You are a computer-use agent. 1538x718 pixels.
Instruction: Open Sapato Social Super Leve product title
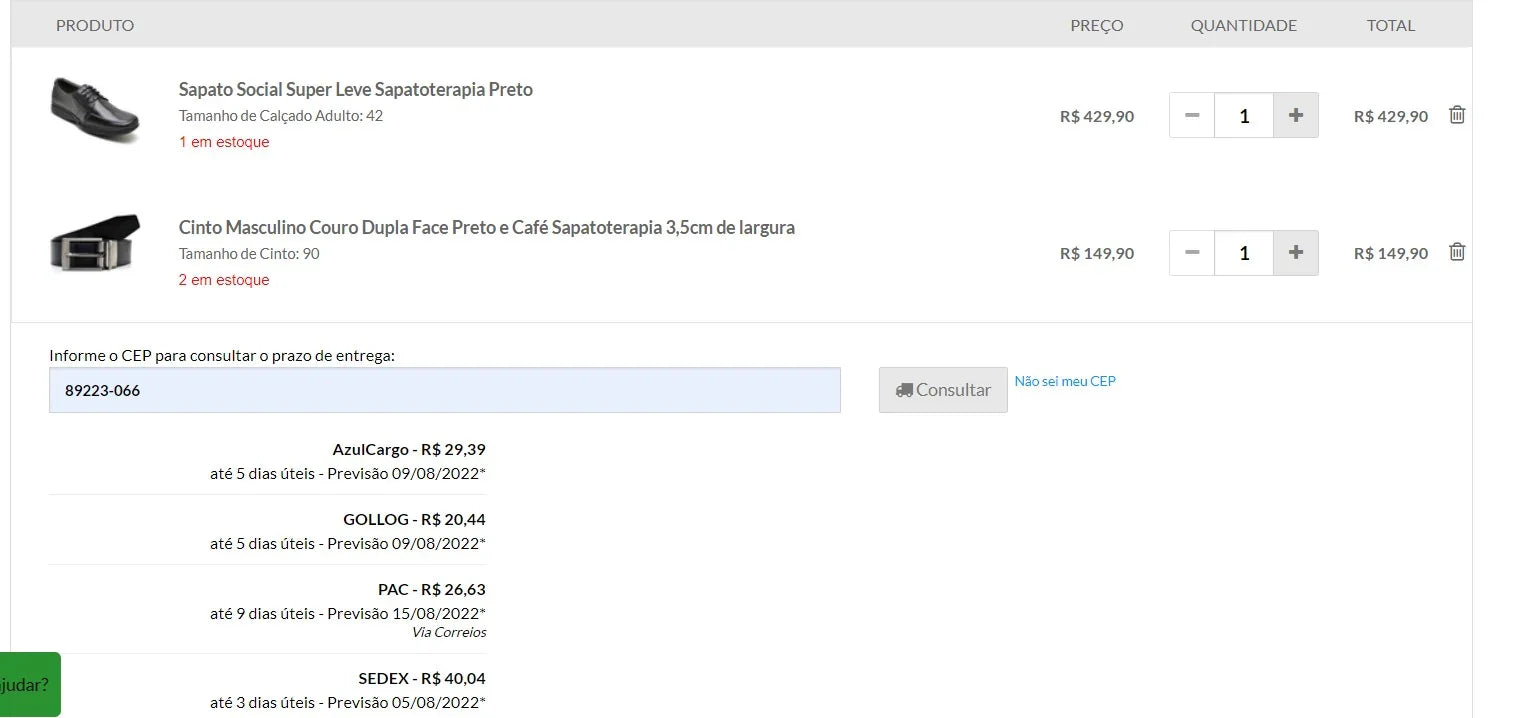(x=355, y=90)
